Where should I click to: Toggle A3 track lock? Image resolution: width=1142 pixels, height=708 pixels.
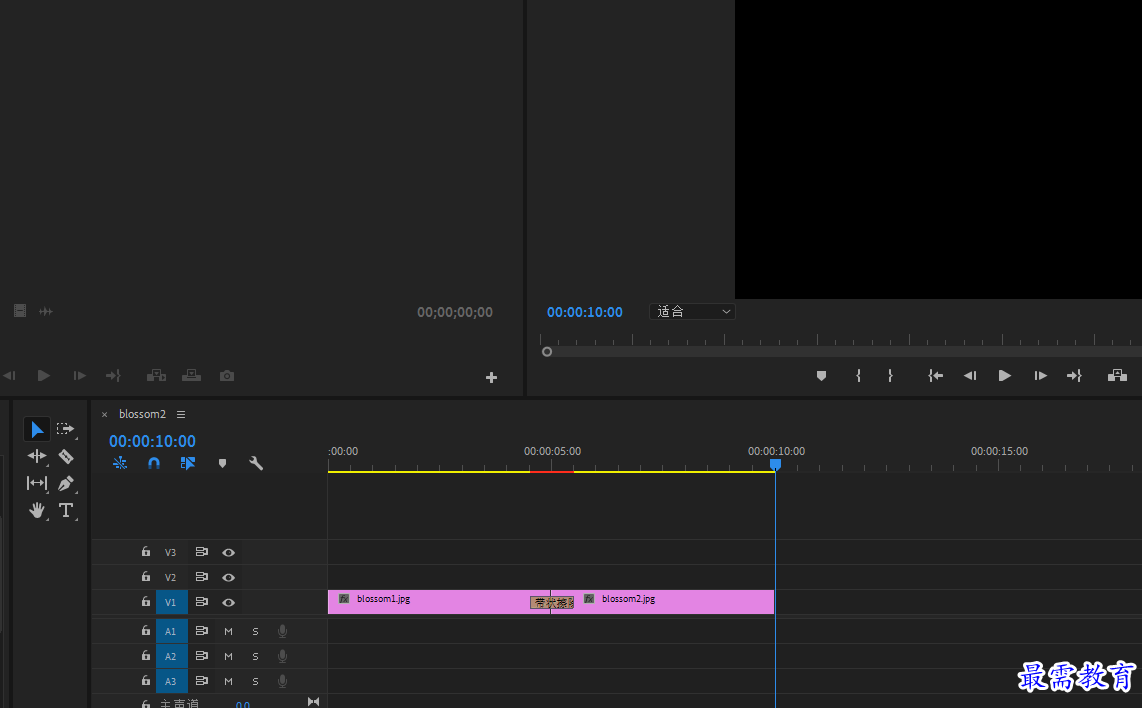146,680
